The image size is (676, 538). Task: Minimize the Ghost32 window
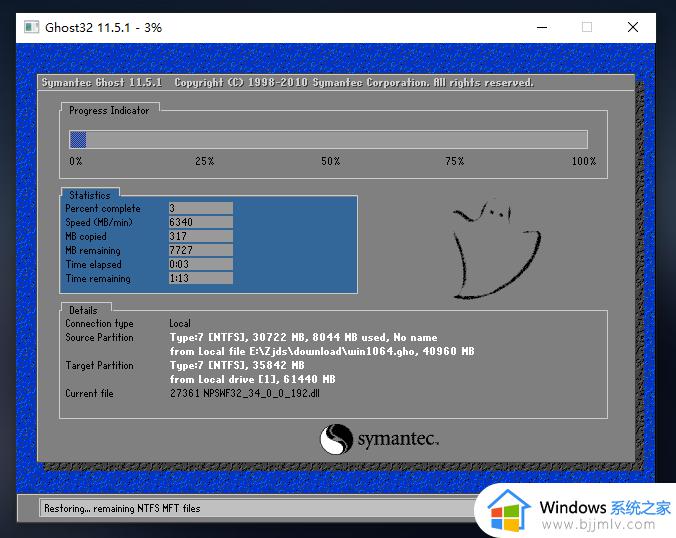tap(542, 27)
